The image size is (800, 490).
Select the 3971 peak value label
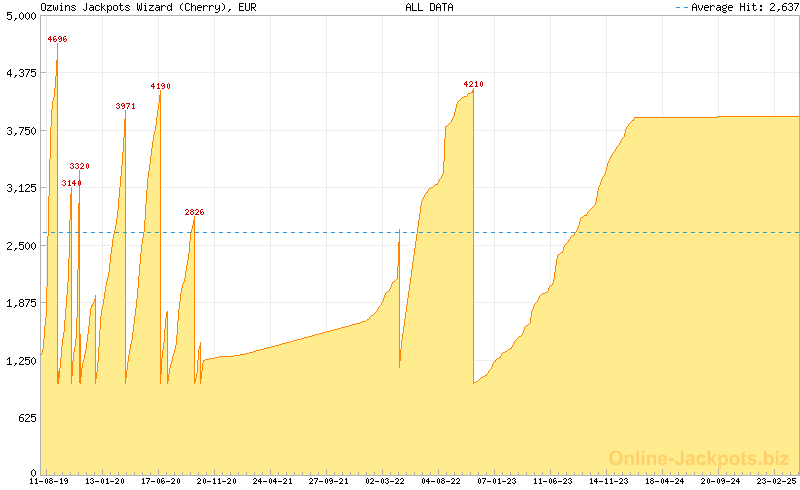coord(126,105)
